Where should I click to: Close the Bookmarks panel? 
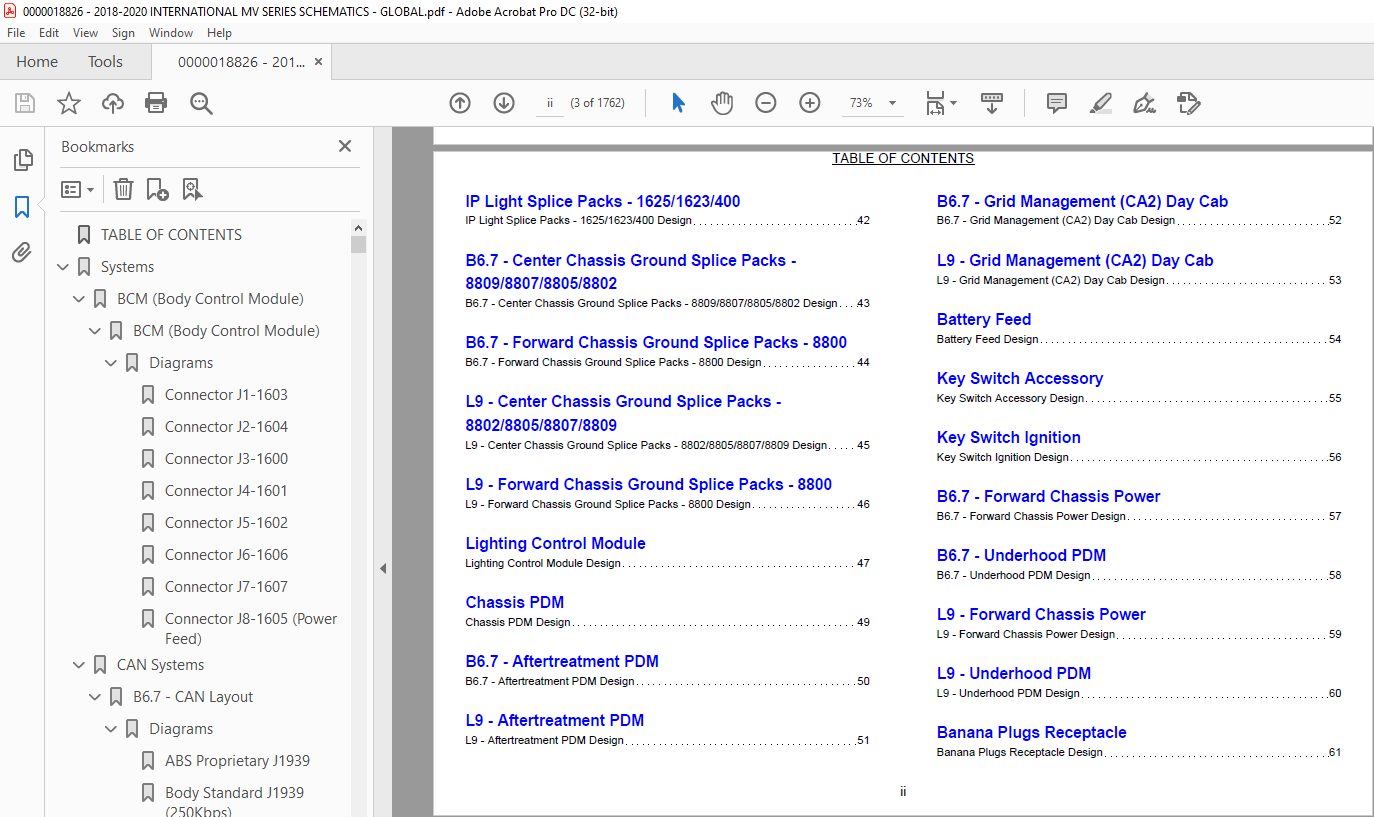[x=345, y=146]
